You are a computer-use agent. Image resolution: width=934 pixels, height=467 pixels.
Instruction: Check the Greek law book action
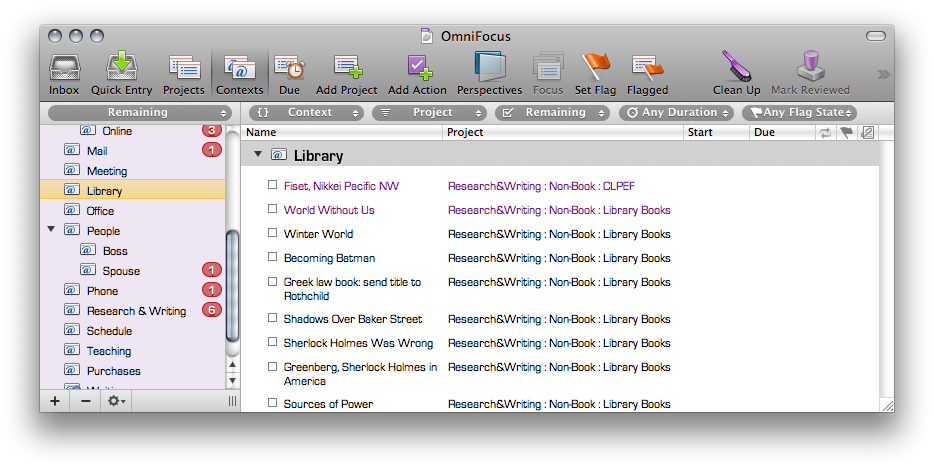[272, 281]
